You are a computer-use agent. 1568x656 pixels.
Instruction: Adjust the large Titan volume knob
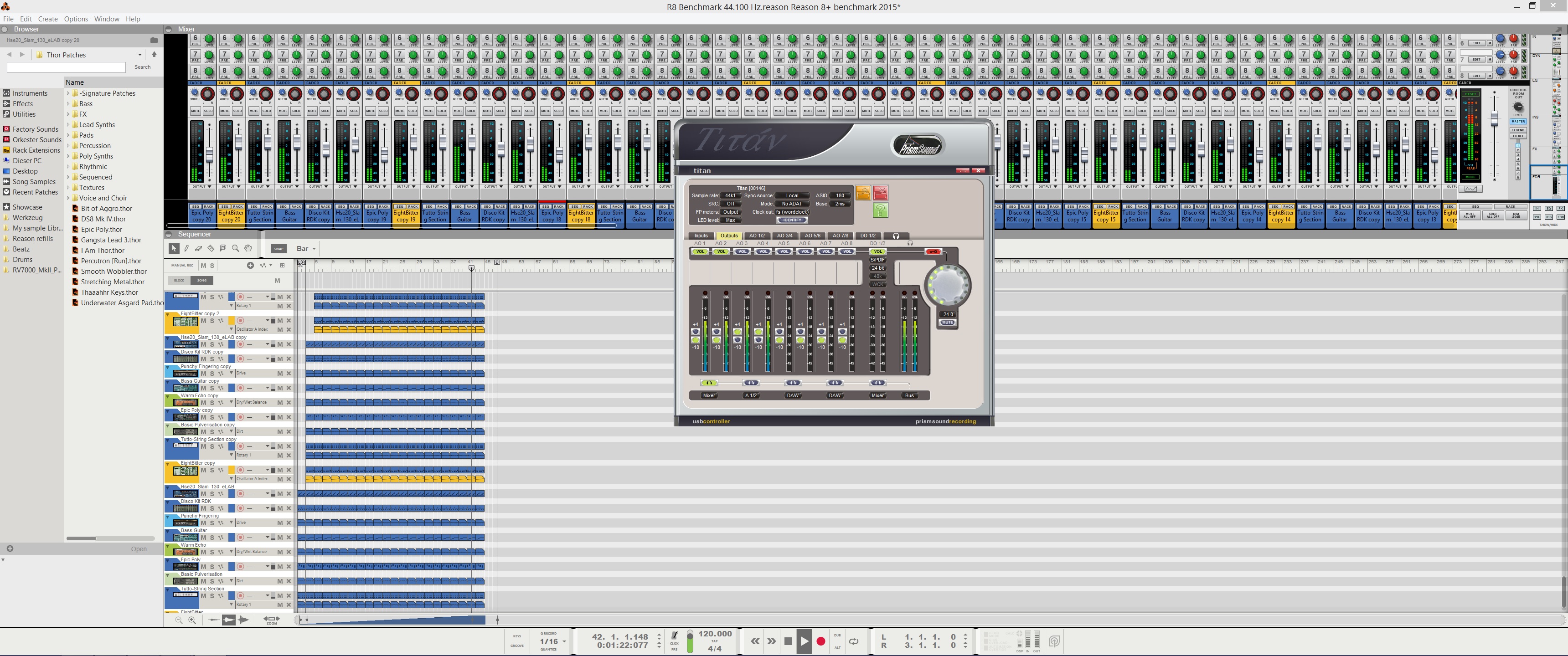click(x=947, y=285)
